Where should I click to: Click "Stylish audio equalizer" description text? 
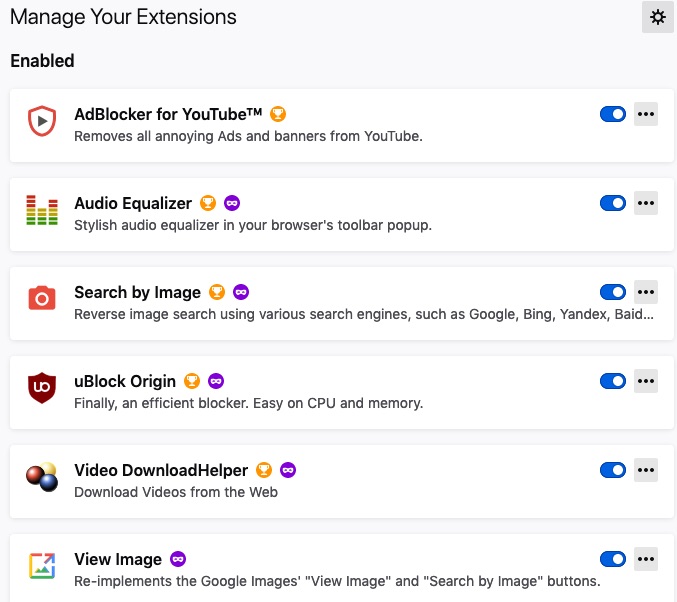point(253,225)
